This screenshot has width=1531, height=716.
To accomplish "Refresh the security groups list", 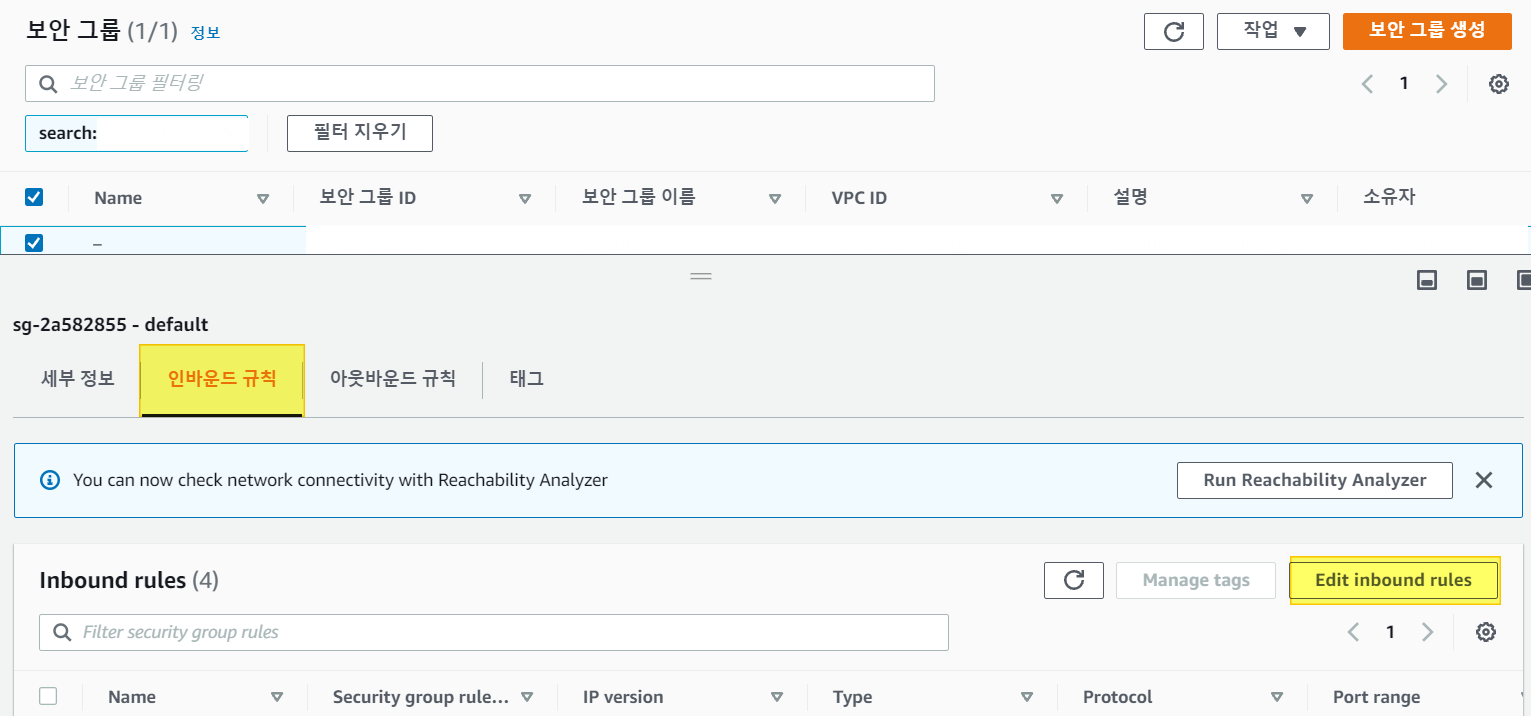I will point(1173,31).
